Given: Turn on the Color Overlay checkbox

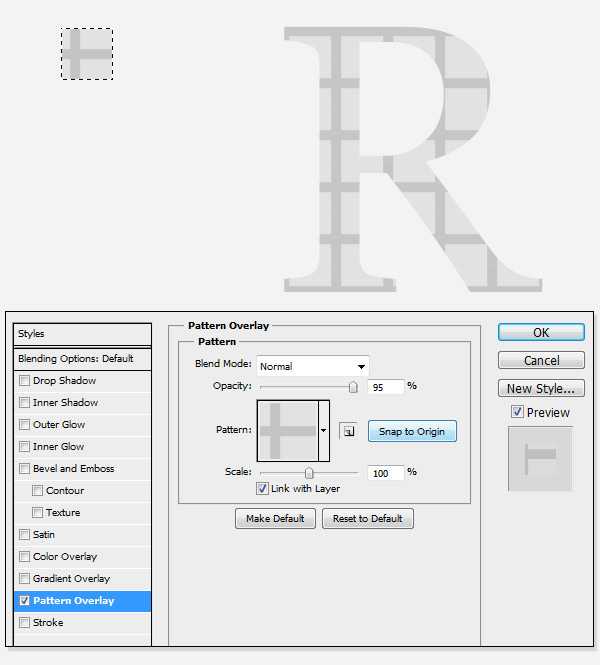Looking at the screenshot, I should [25, 556].
